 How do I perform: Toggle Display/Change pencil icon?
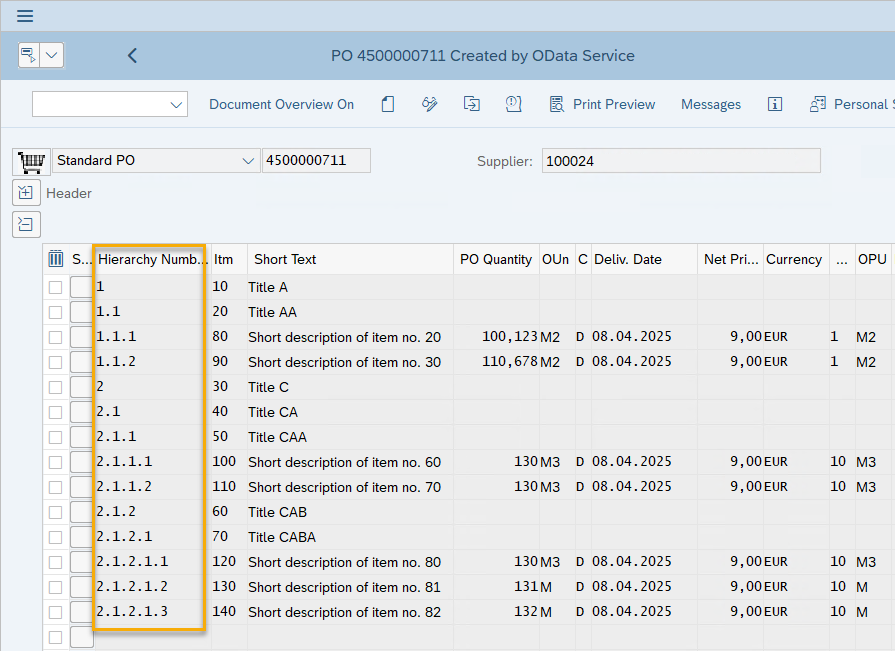[430, 104]
